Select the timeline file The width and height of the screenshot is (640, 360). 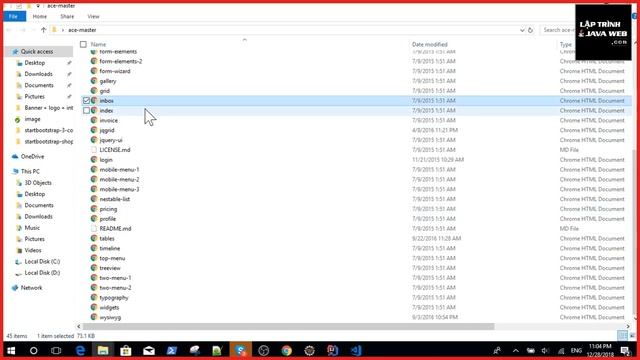[x=110, y=248]
